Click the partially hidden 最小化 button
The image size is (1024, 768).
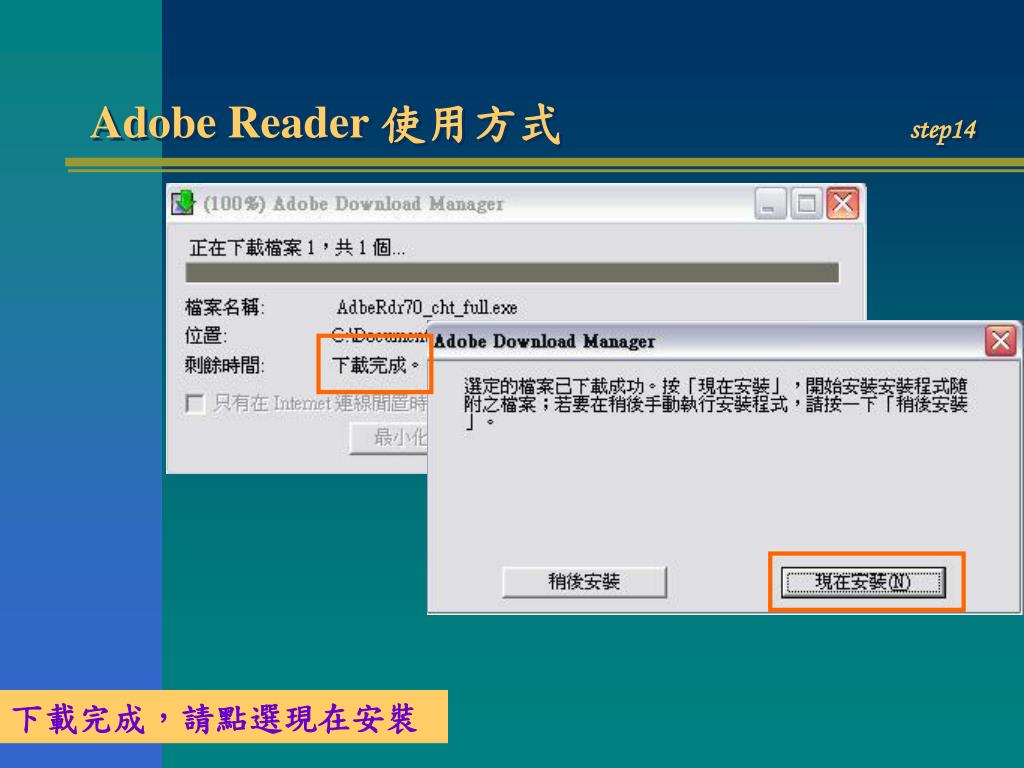[x=389, y=438]
